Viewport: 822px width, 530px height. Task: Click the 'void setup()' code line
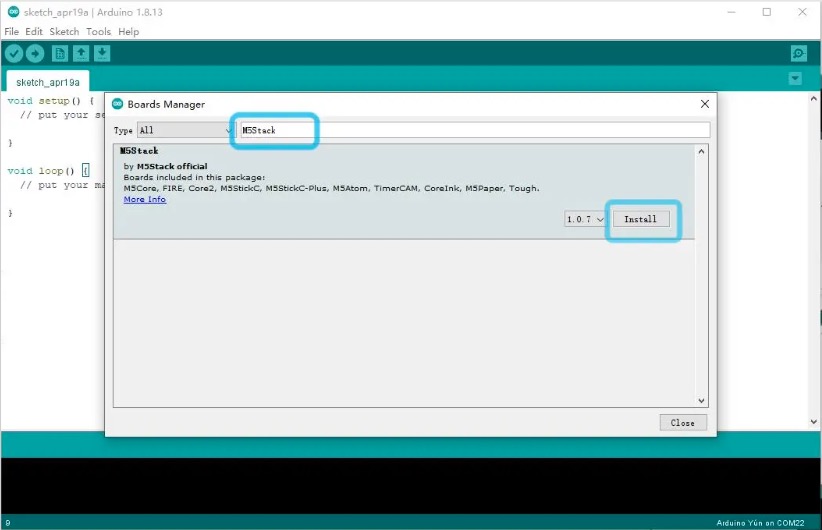click(51, 101)
